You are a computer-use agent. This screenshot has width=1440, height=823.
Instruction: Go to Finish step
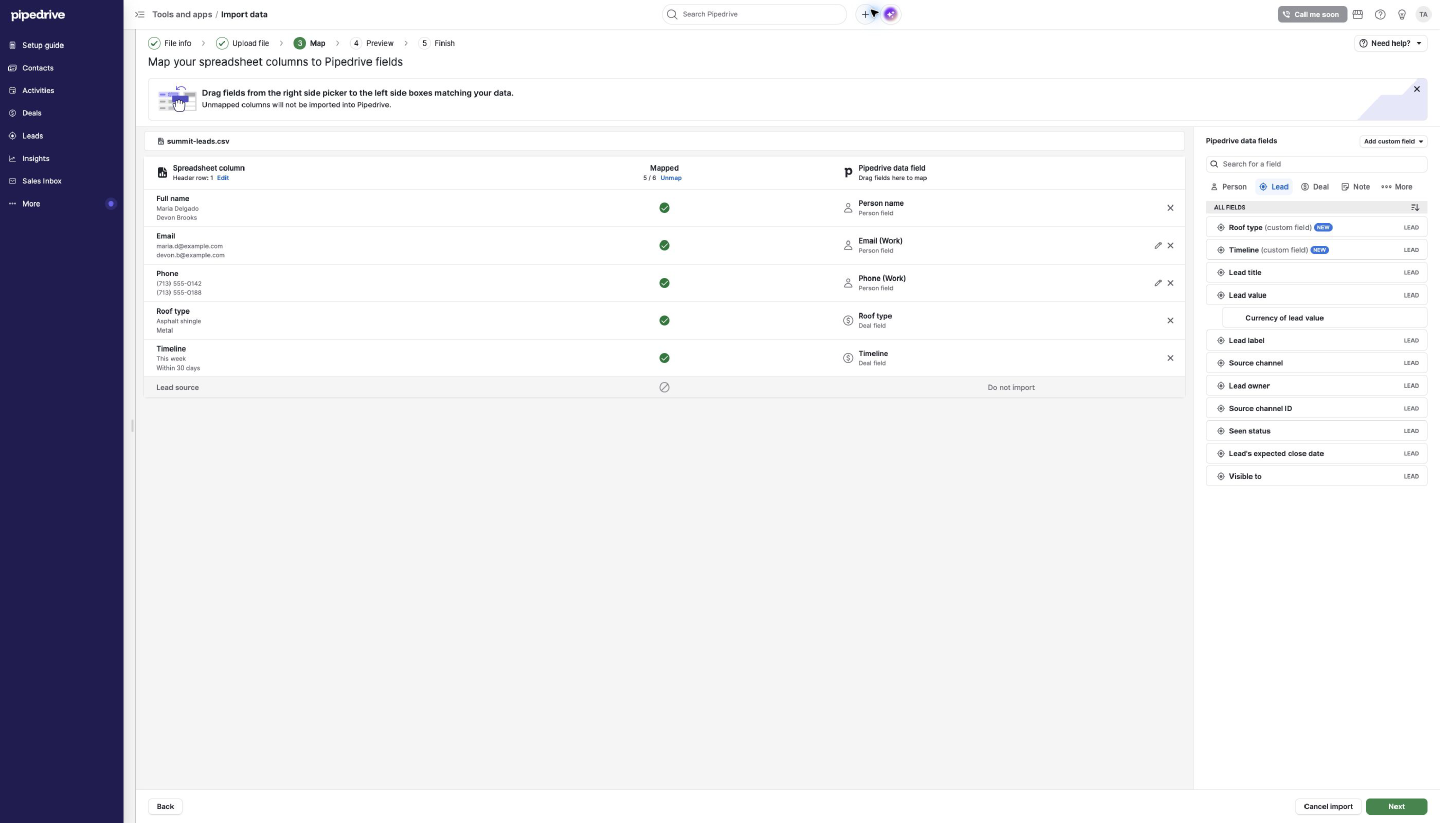click(x=437, y=43)
